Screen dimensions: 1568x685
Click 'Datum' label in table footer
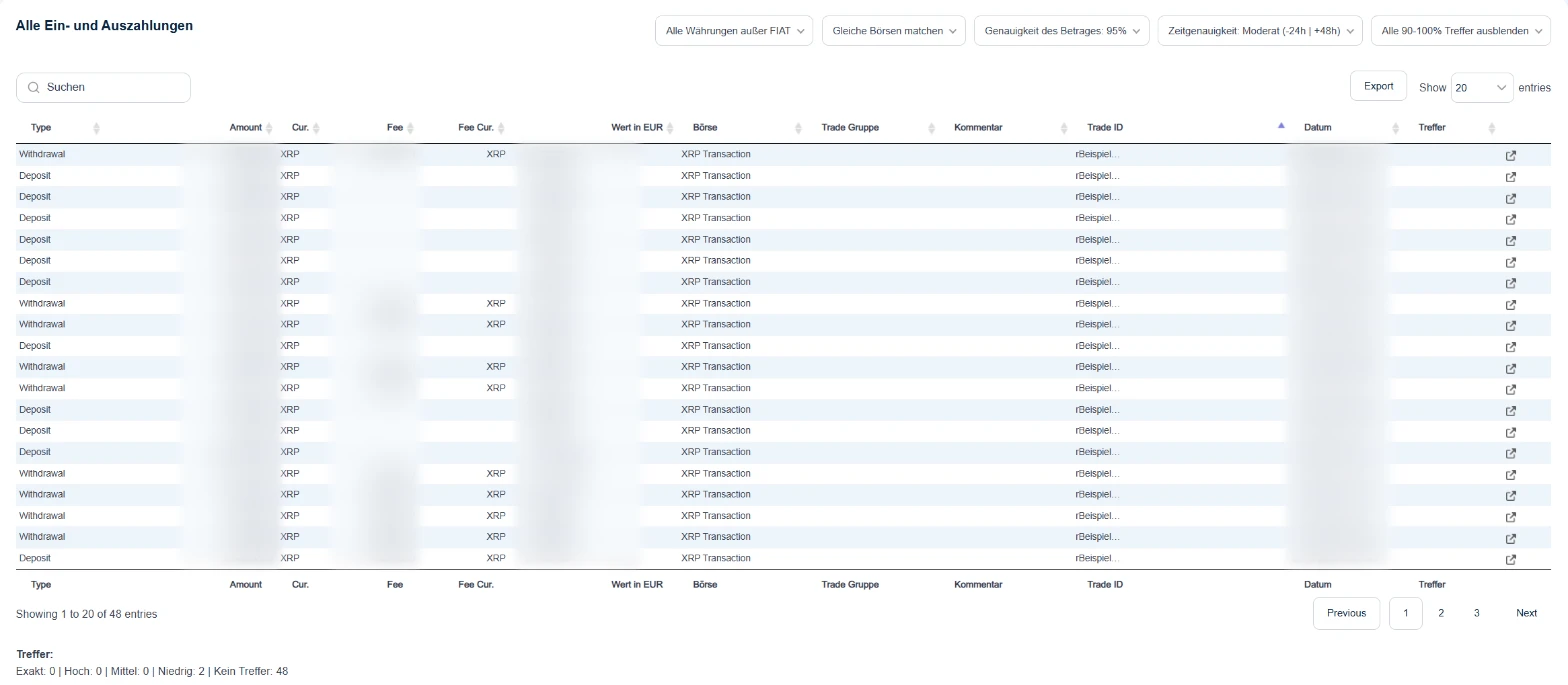pyautogui.click(x=1318, y=585)
